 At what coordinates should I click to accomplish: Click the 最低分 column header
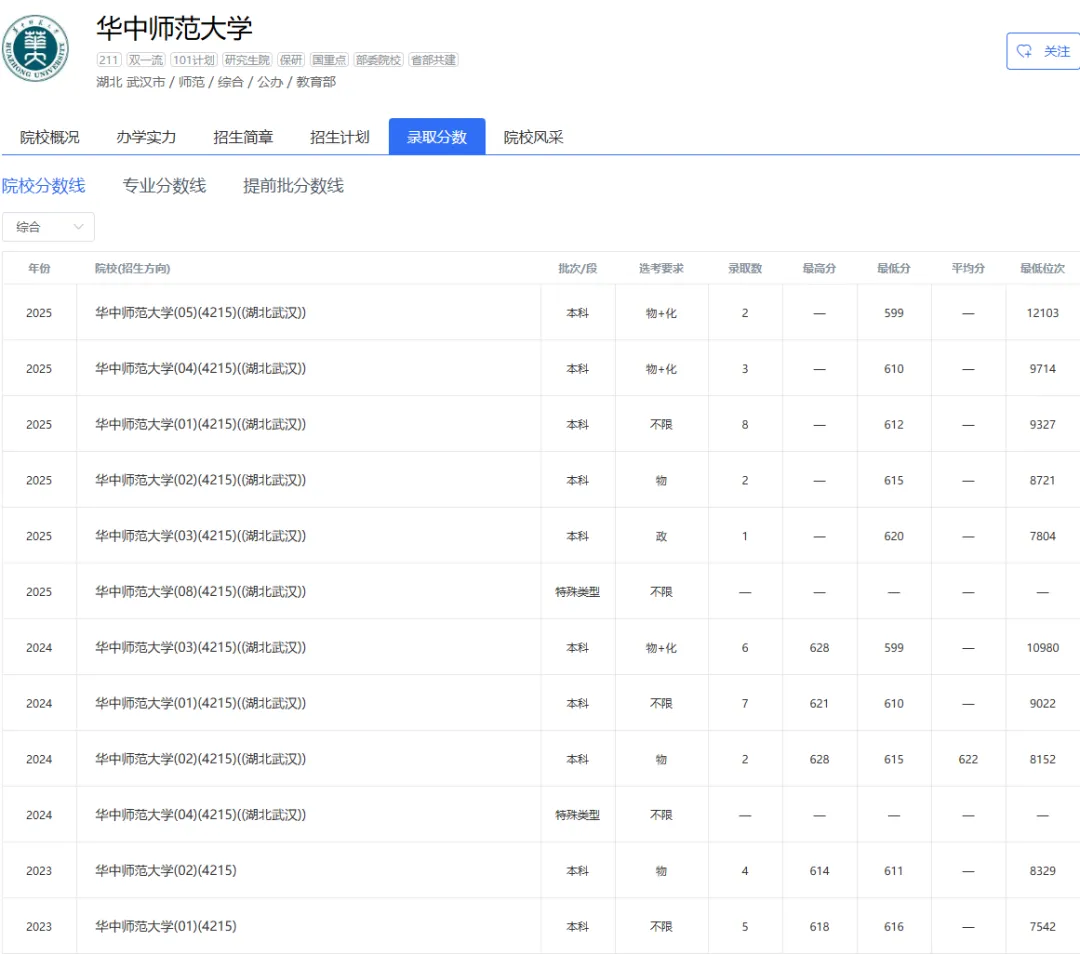point(894,268)
